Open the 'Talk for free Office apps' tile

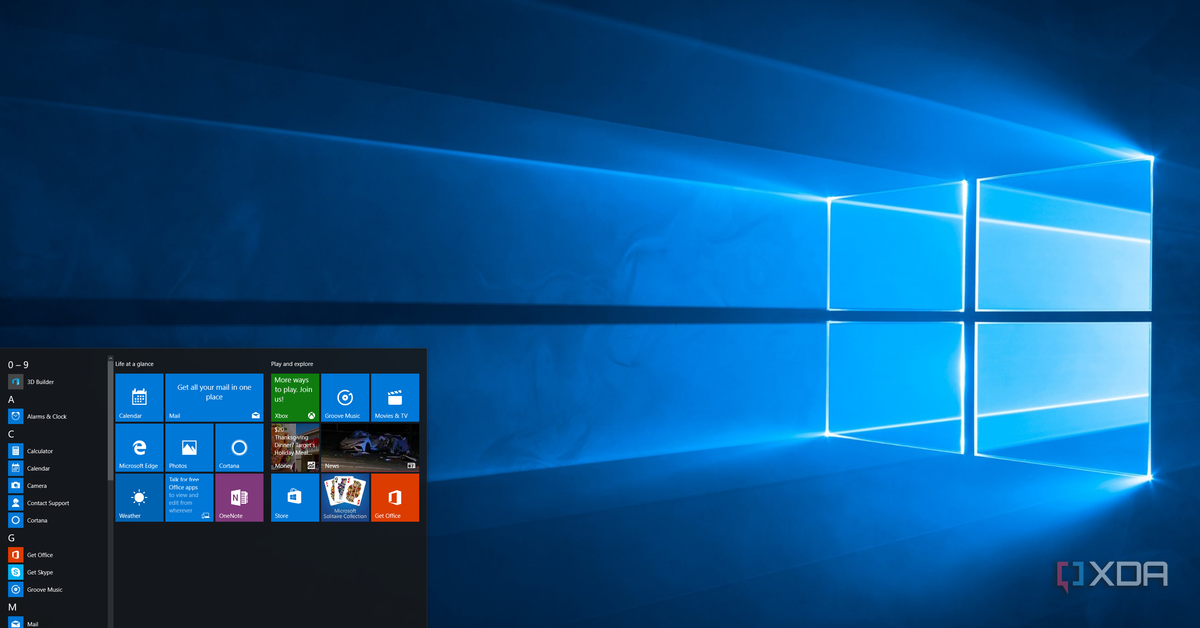189,497
